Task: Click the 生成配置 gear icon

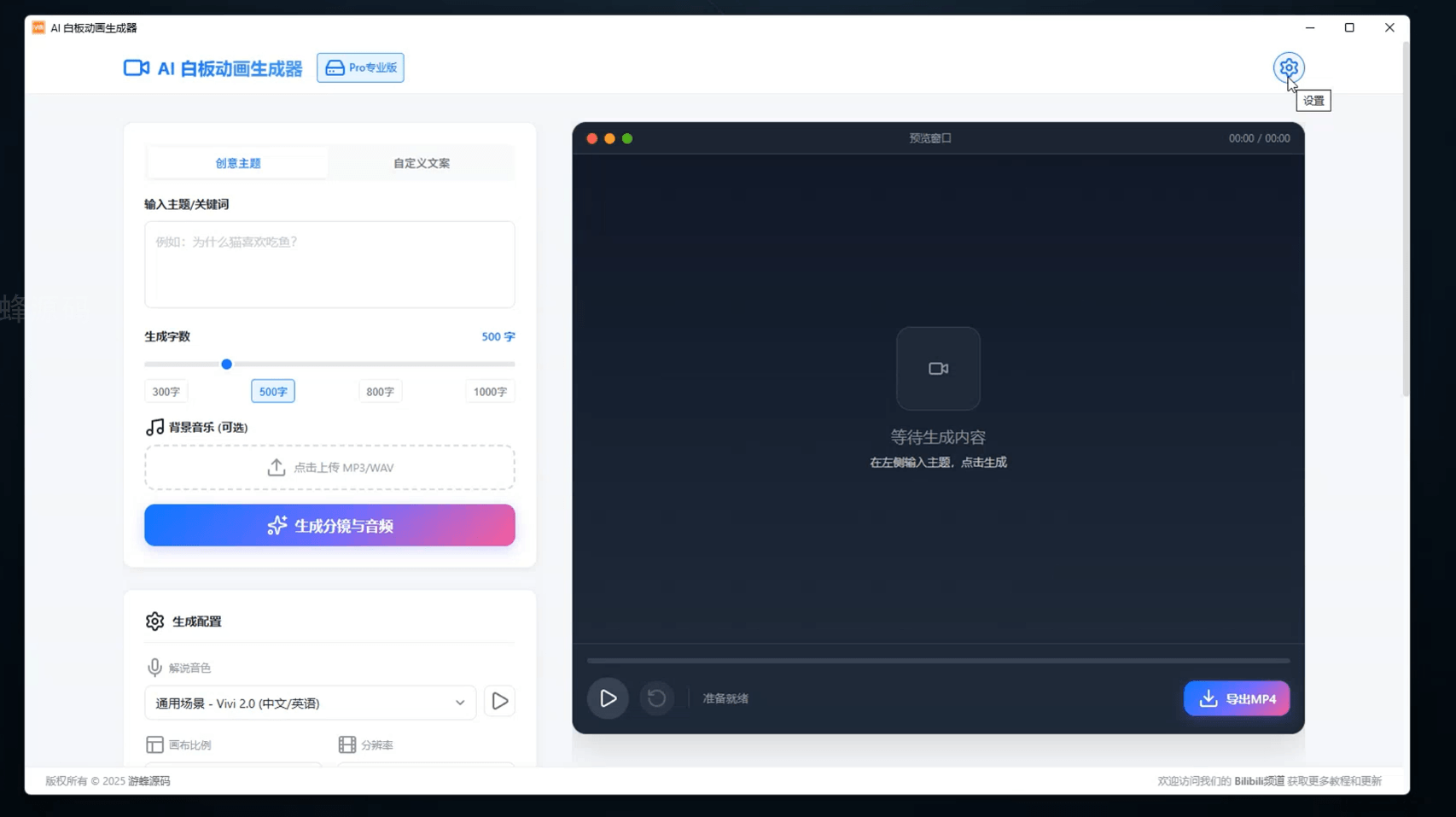Action: click(154, 621)
